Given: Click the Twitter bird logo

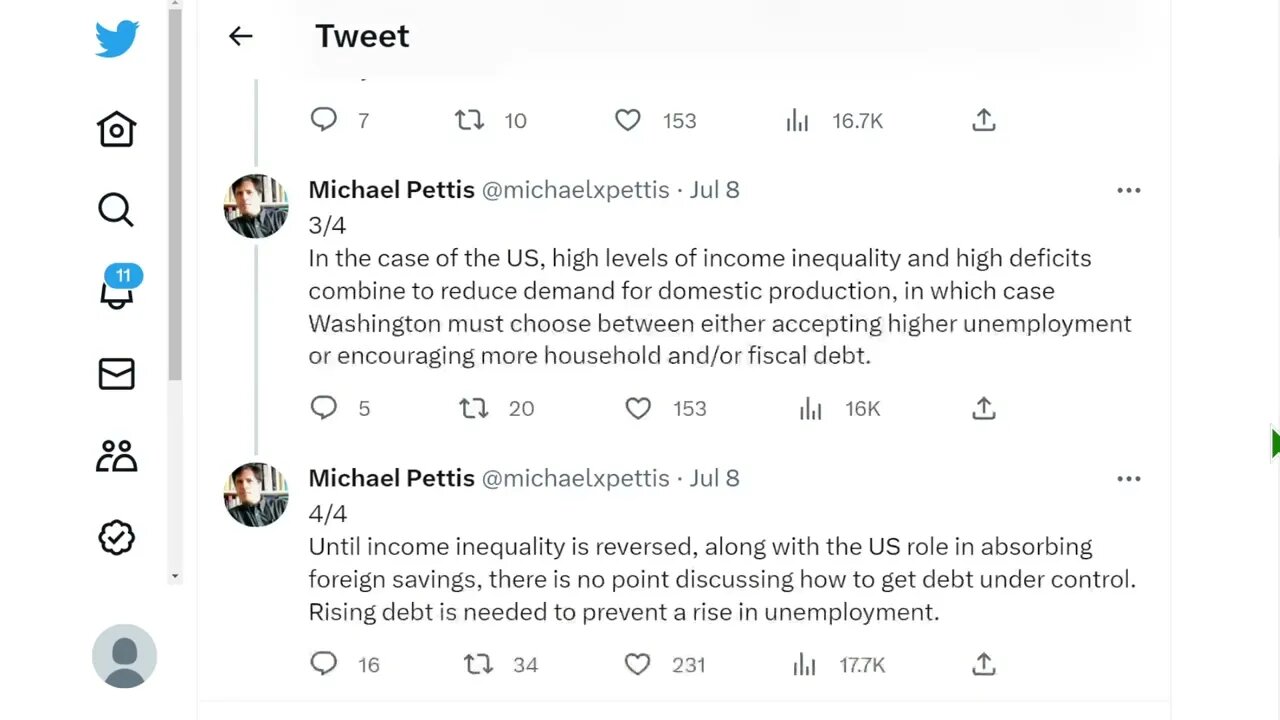Looking at the screenshot, I should (117, 39).
